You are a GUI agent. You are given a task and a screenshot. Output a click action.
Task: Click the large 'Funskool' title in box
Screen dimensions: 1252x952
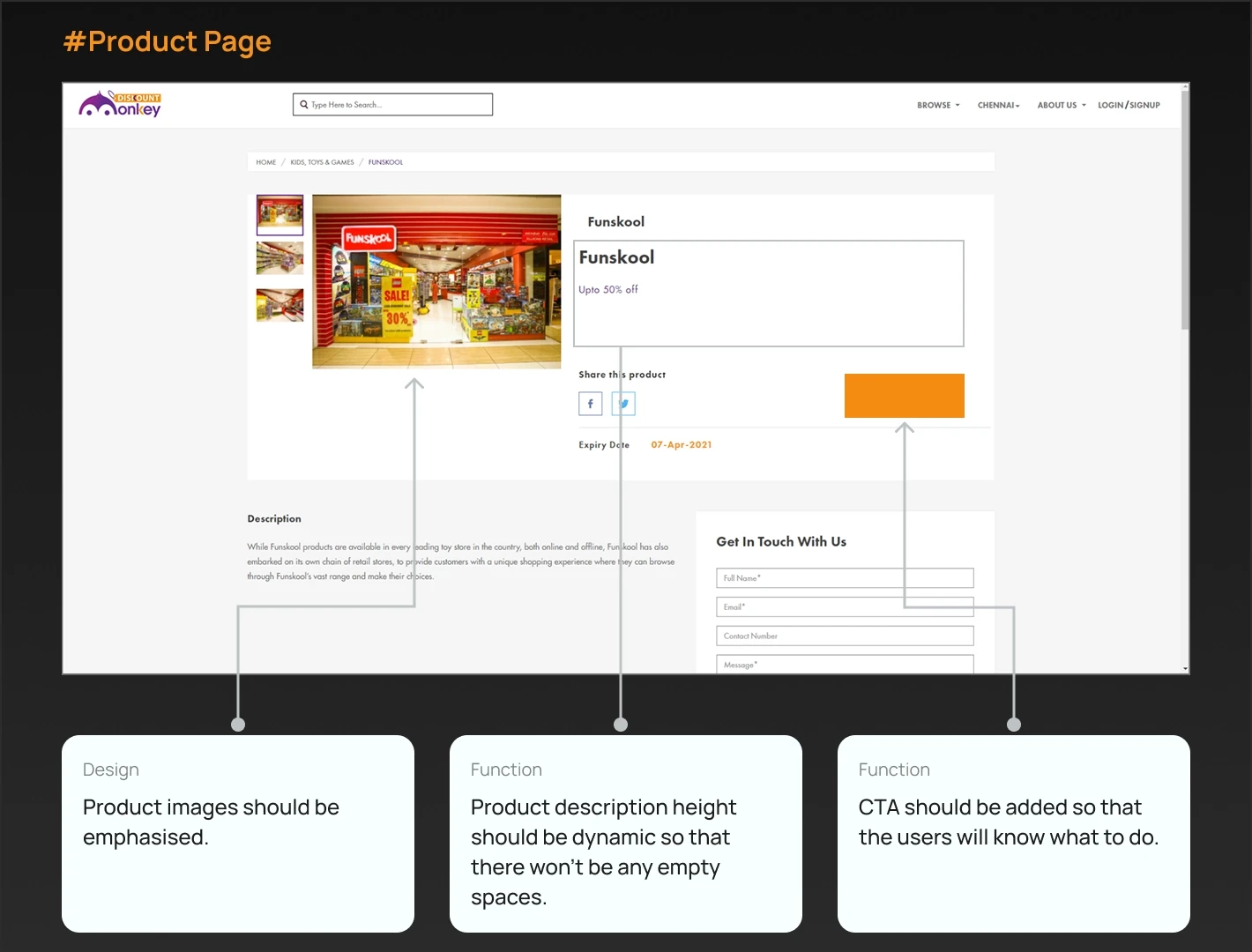616,257
